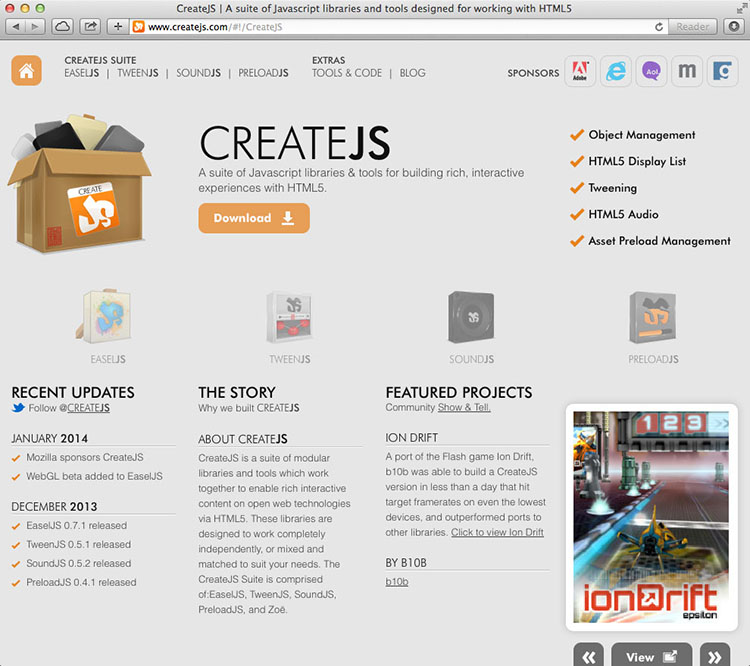750x666 pixels.
Task: Click the 'JANUARY 2014' heading
Action: (50, 438)
